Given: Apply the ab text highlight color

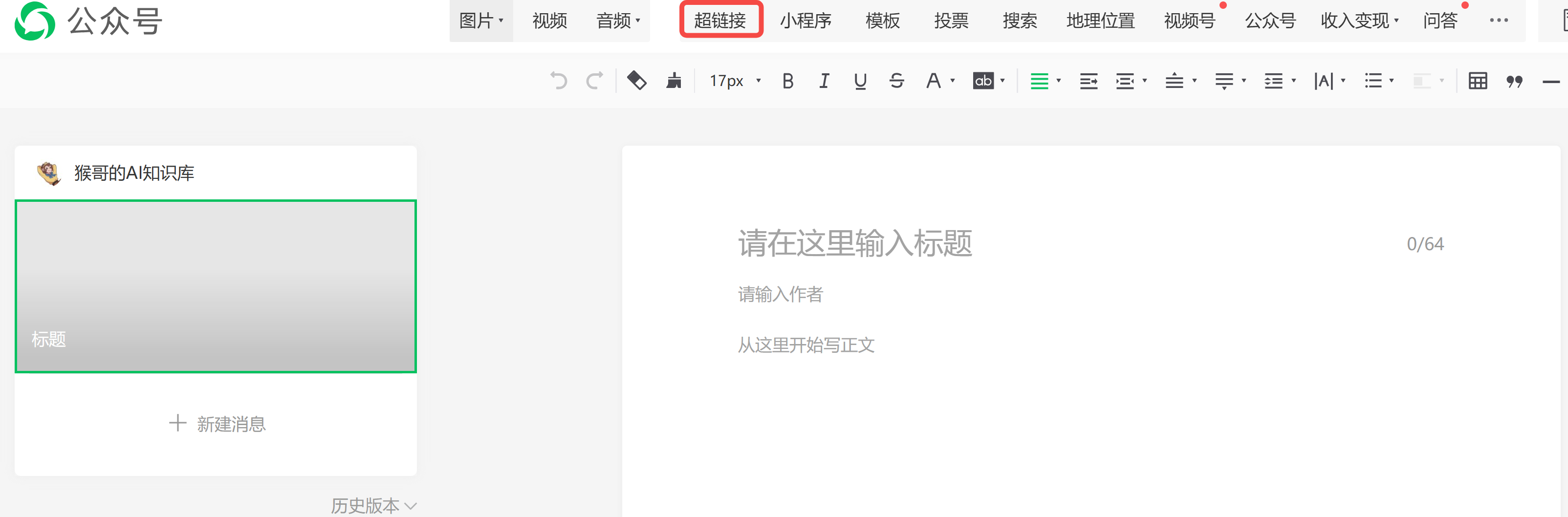Looking at the screenshot, I should [x=983, y=81].
